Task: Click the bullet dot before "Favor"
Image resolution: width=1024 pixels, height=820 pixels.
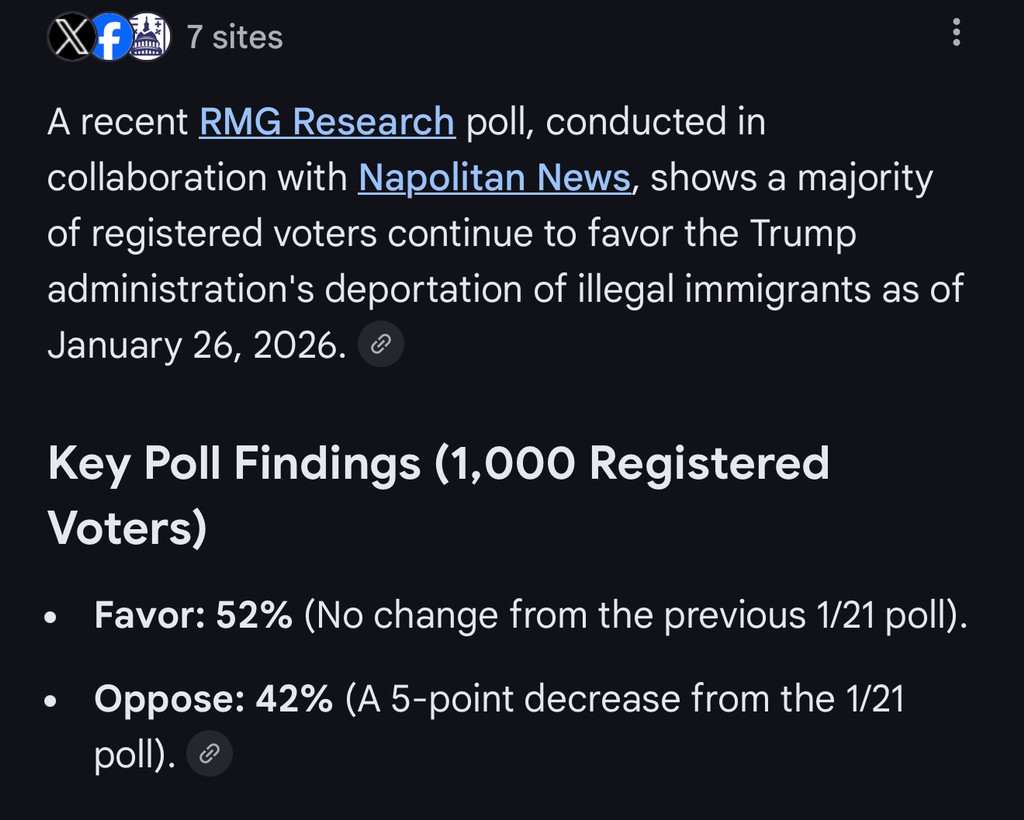Action: [52, 617]
